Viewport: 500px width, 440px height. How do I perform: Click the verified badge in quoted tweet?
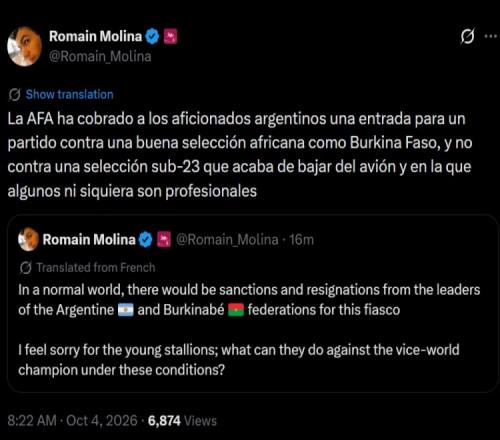click(x=145, y=240)
